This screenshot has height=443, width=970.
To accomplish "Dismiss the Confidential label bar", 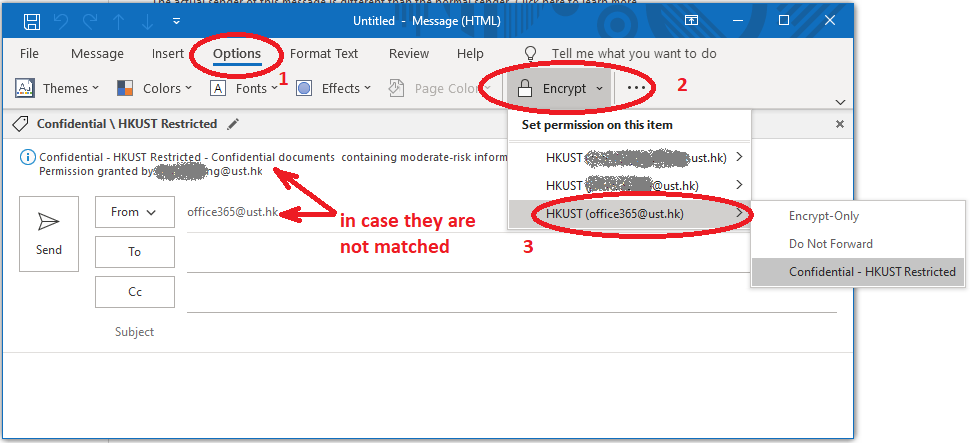I will click(x=840, y=124).
